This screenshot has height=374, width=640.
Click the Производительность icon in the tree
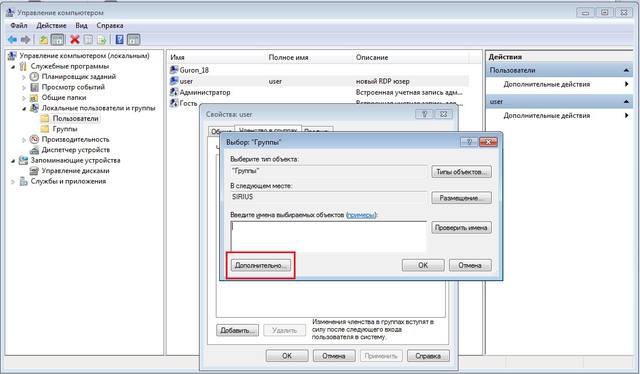34,140
